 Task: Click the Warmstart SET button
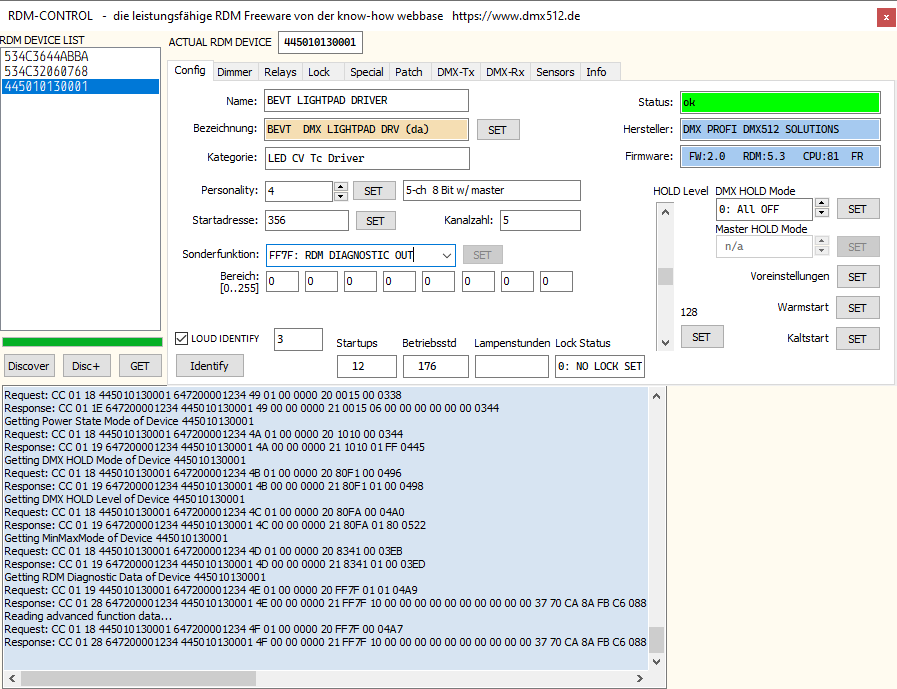click(x=857, y=308)
